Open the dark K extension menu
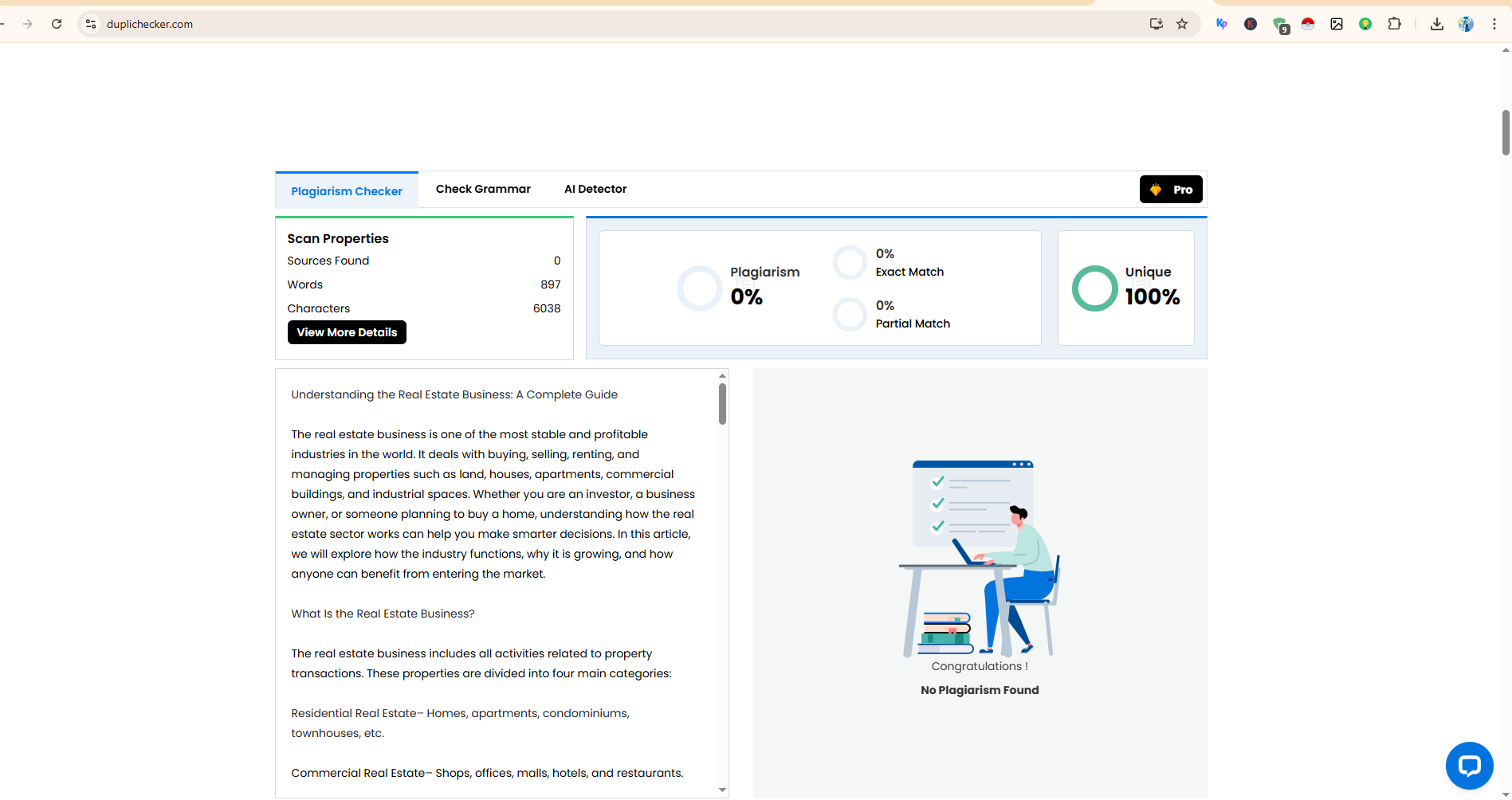Image resolution: width=1512 pixels, height=800 pixels. 1250,24
